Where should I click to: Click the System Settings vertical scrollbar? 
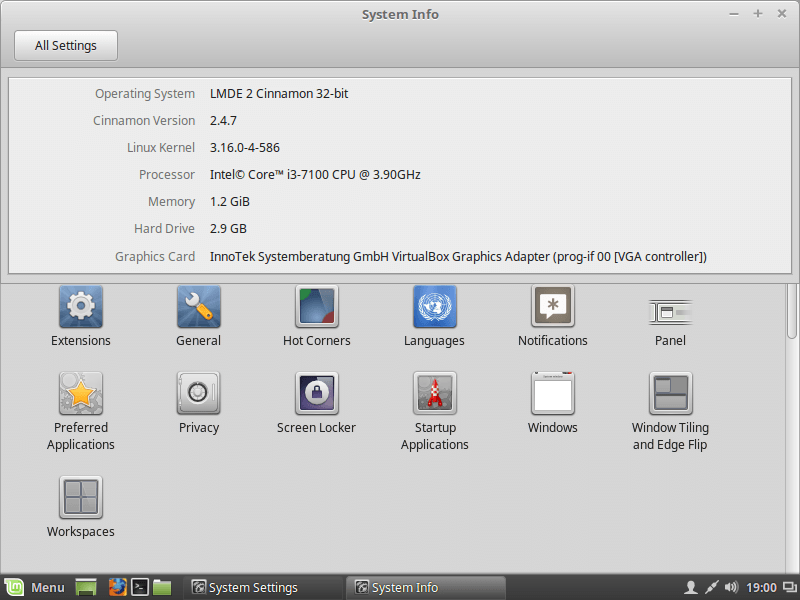pos(792,311)
